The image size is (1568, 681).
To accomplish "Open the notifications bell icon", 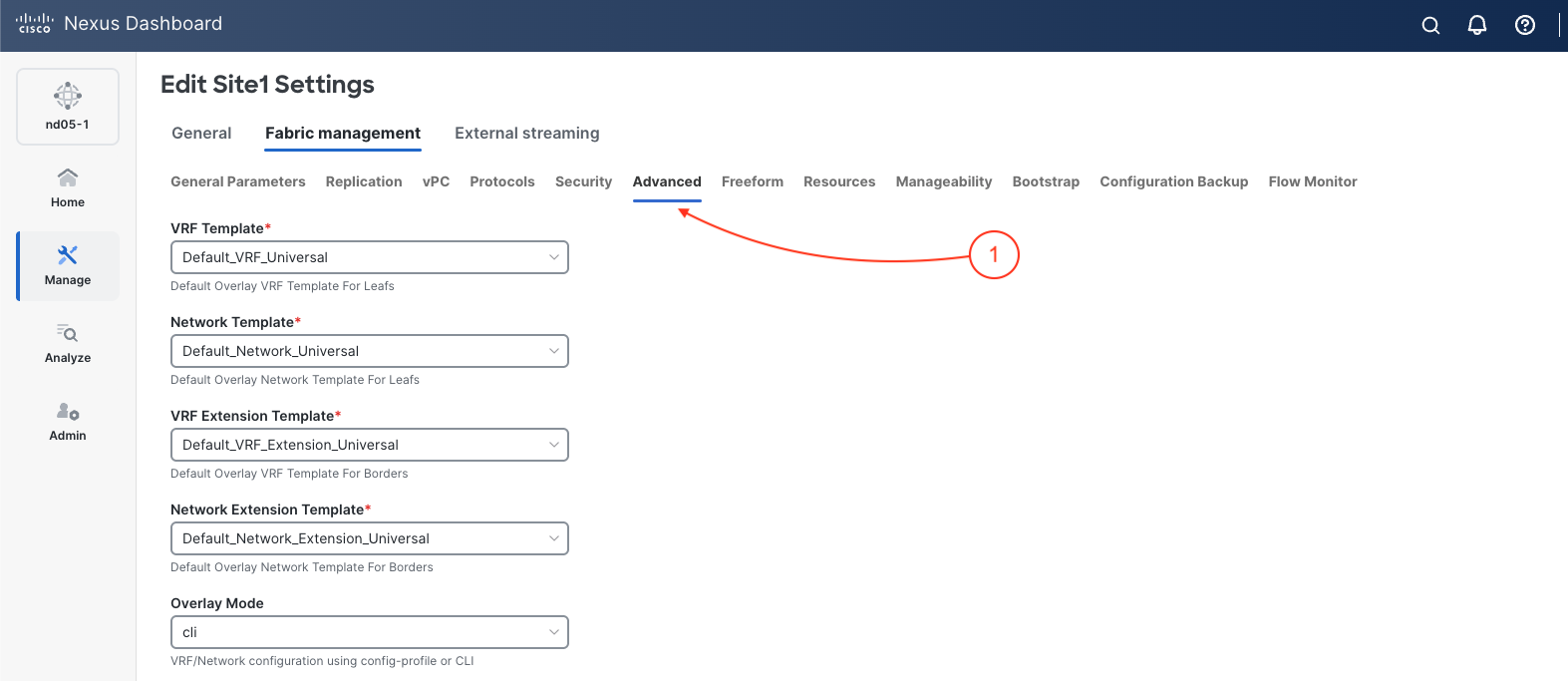I will coord(1477,26).
